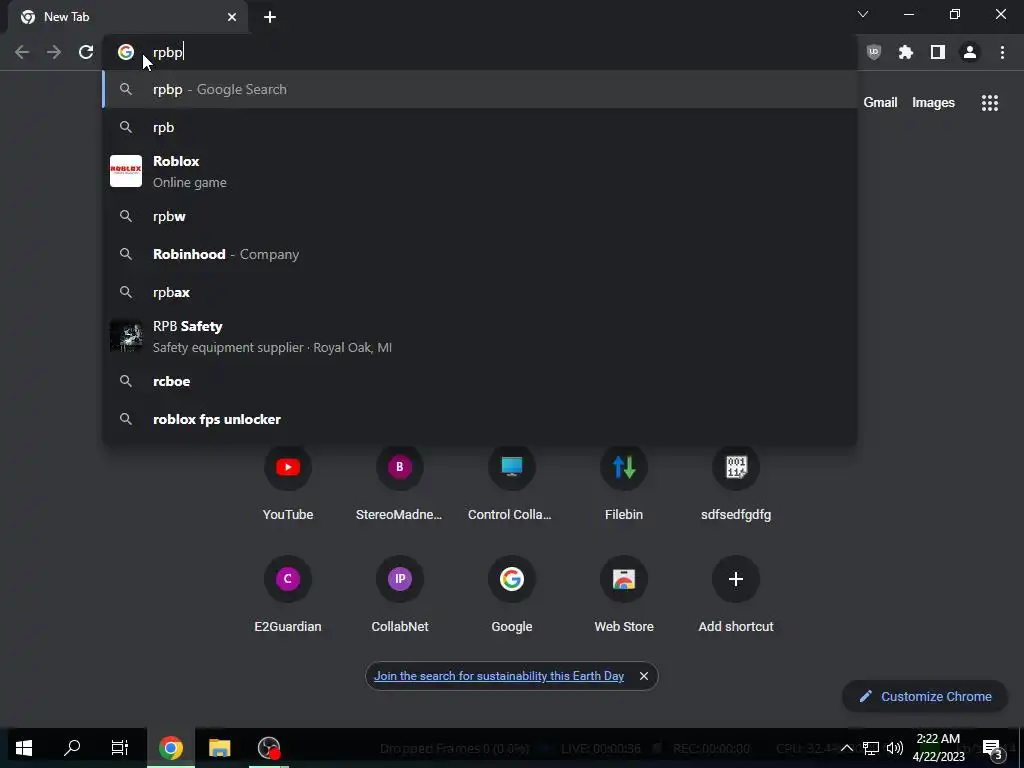
Task: Click the browser back arrow
Action: pos(22,52)
